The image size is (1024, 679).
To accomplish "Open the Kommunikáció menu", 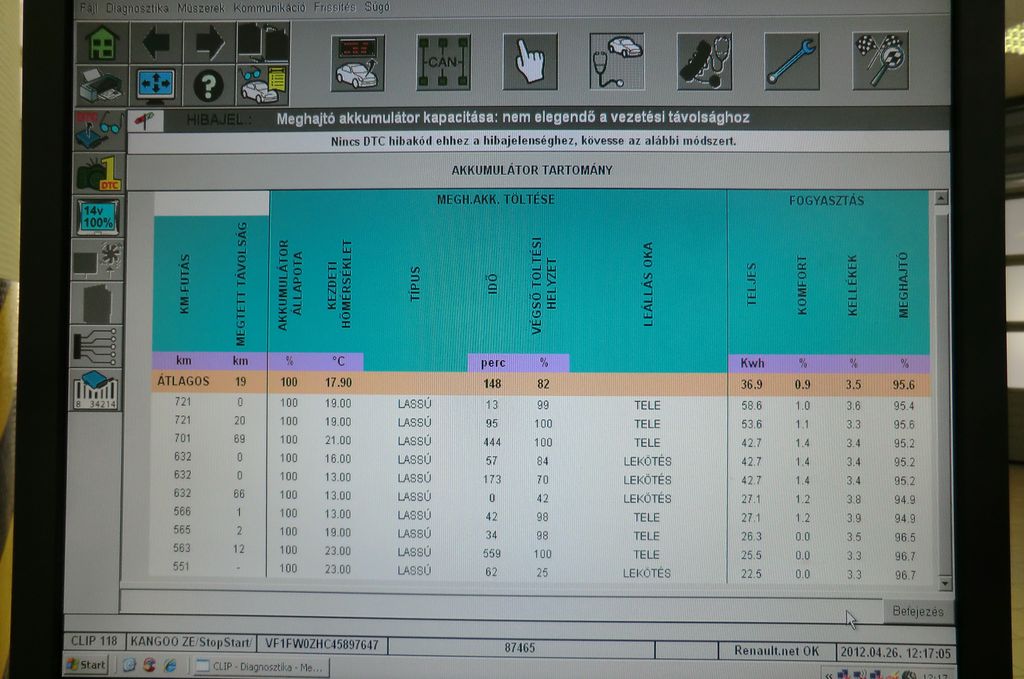I will (268, 7).
